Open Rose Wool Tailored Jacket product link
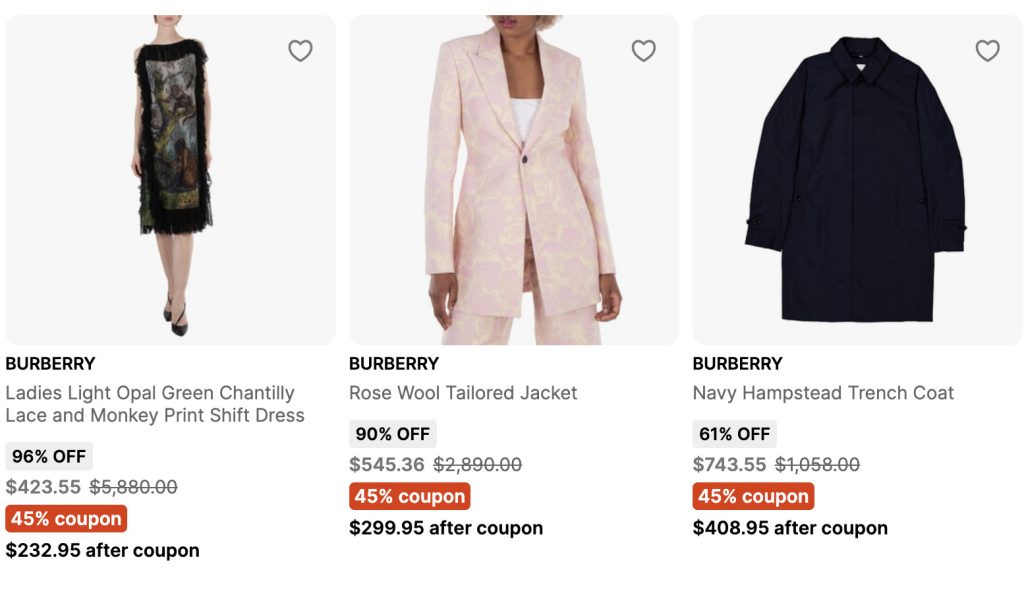Screen dimensions: 1024x597 point(463,393)
